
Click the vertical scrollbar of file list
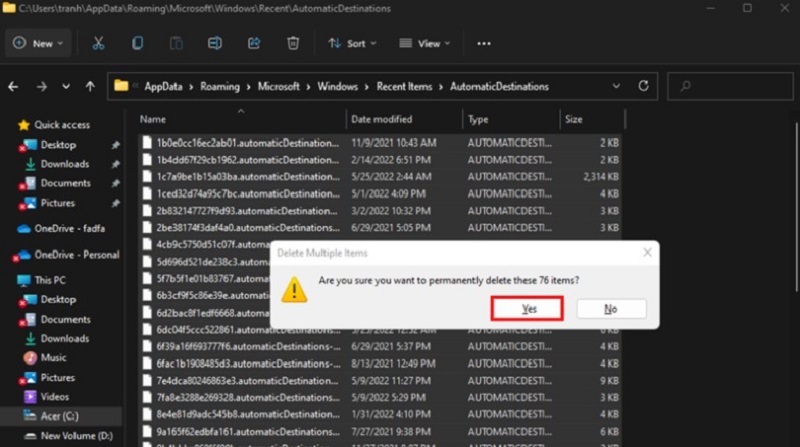tap(796, 207)
